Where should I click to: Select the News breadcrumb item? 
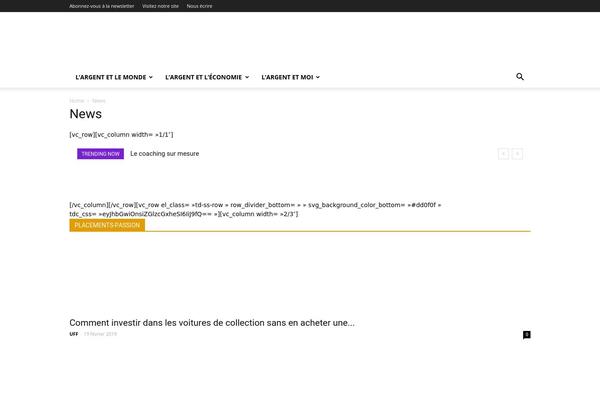click(x=98, y=100)
